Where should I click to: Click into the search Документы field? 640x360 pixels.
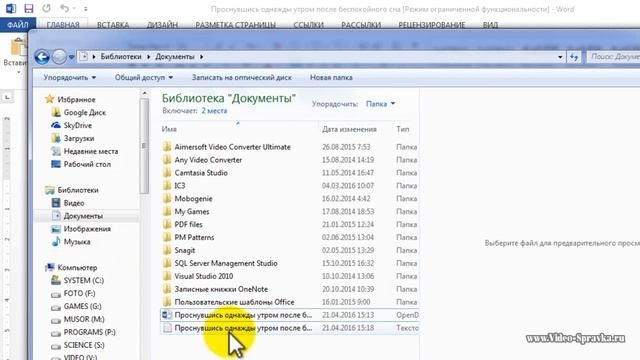[613, 57]
